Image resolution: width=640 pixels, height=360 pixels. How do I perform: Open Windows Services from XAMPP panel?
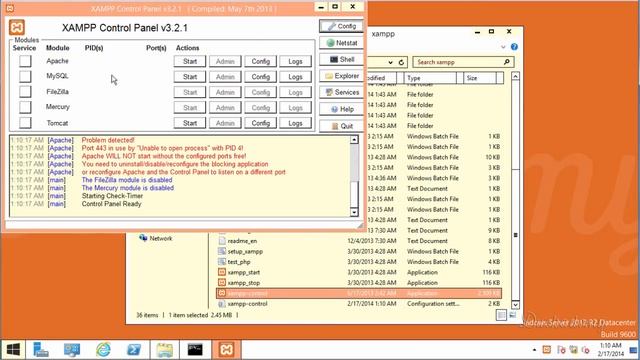coord(341,93)
